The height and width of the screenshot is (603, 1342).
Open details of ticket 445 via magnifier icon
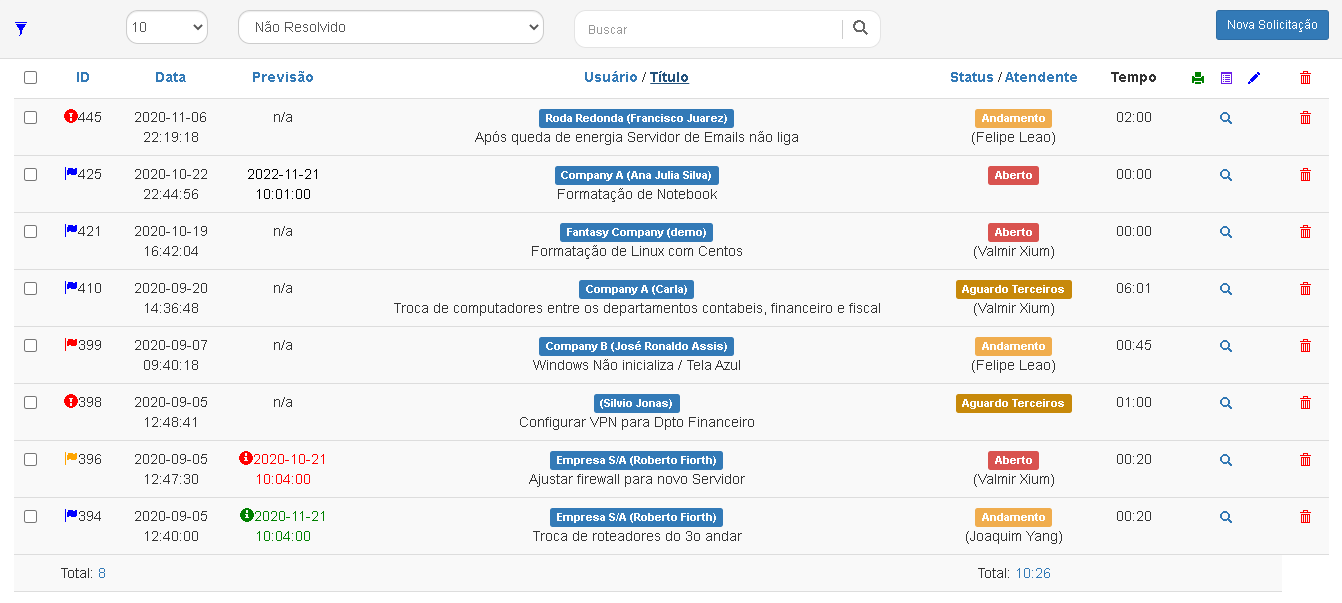[1226, 118]
